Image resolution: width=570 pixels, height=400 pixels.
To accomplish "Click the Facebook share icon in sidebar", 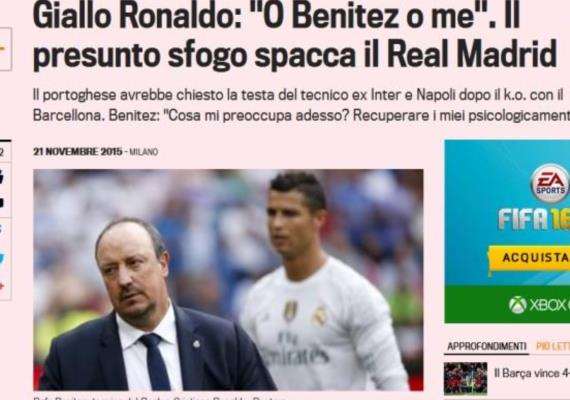I will [x=1, y=230].
